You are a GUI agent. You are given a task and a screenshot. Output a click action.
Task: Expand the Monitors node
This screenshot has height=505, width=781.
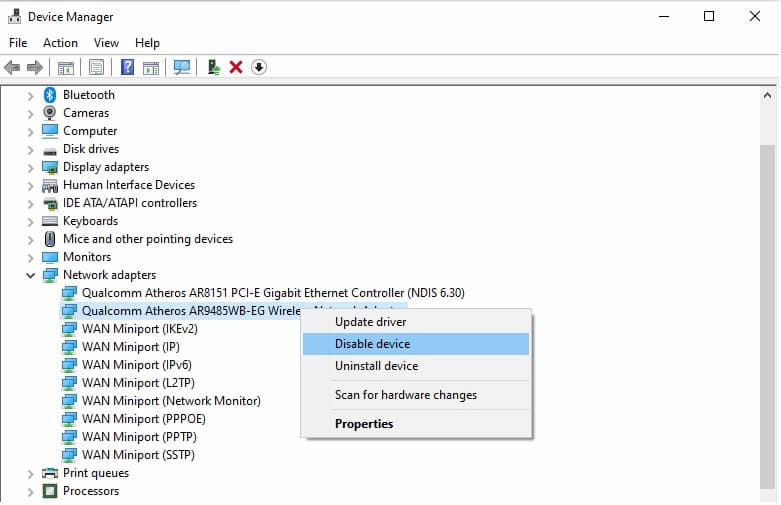pyautogui.click(x=30, y=258)
